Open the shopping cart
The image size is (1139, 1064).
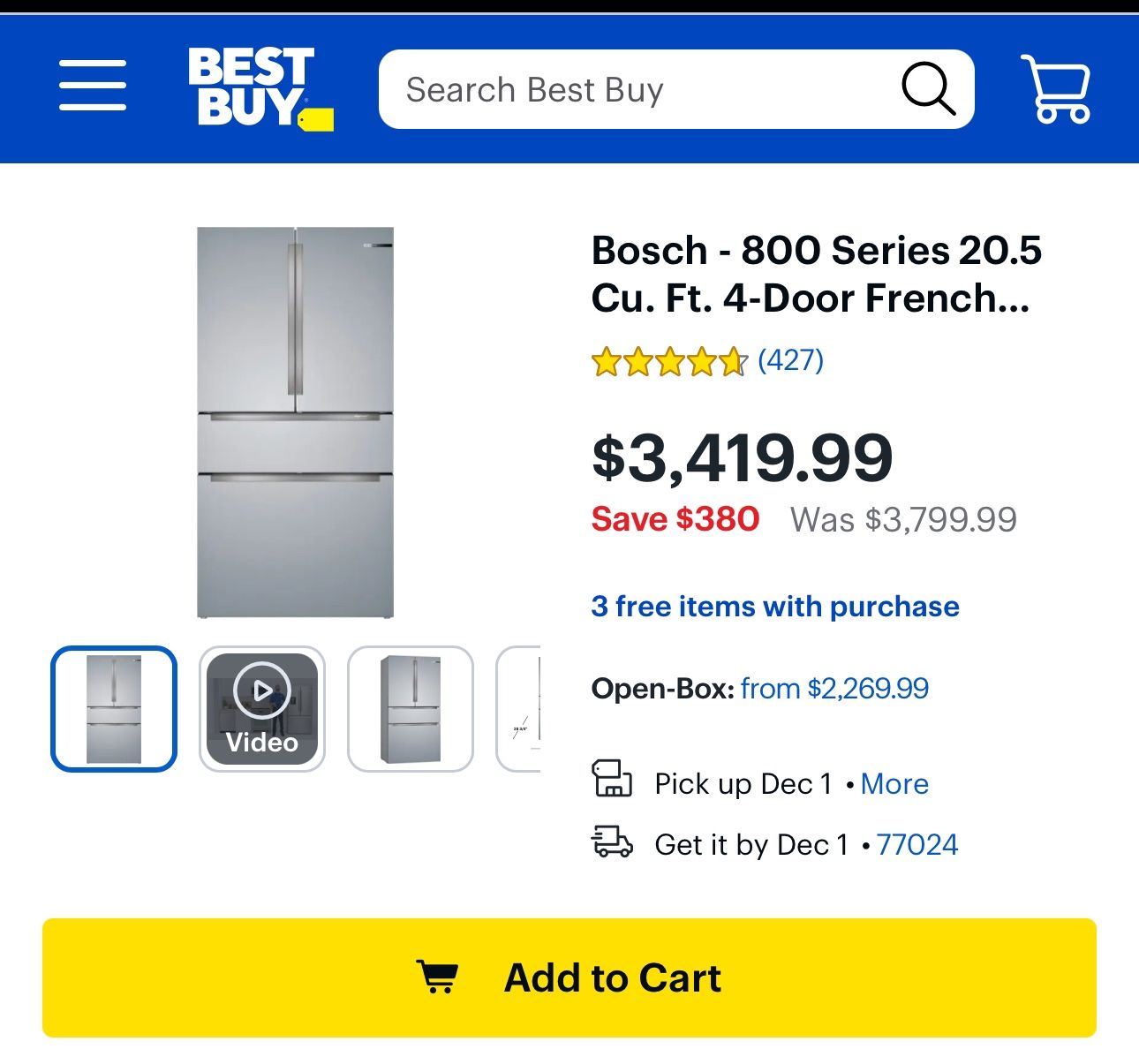1056,87
